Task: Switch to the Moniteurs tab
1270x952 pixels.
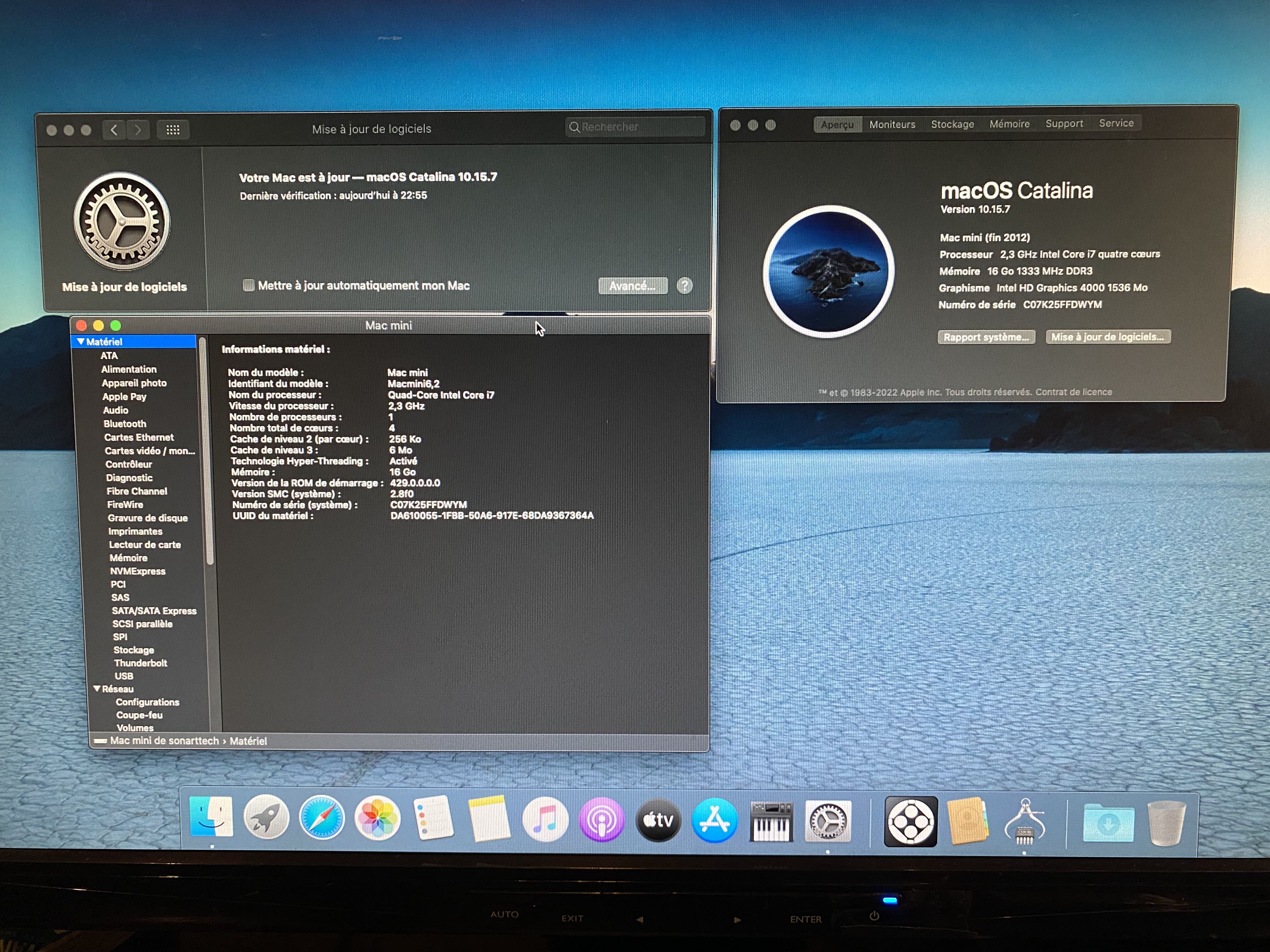Action: click(x=892, y=125)
